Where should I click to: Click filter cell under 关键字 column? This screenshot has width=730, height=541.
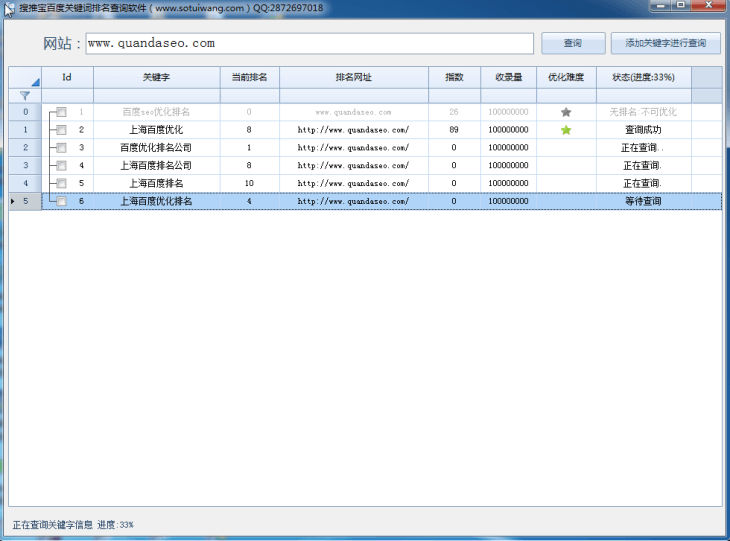point(156,96)
